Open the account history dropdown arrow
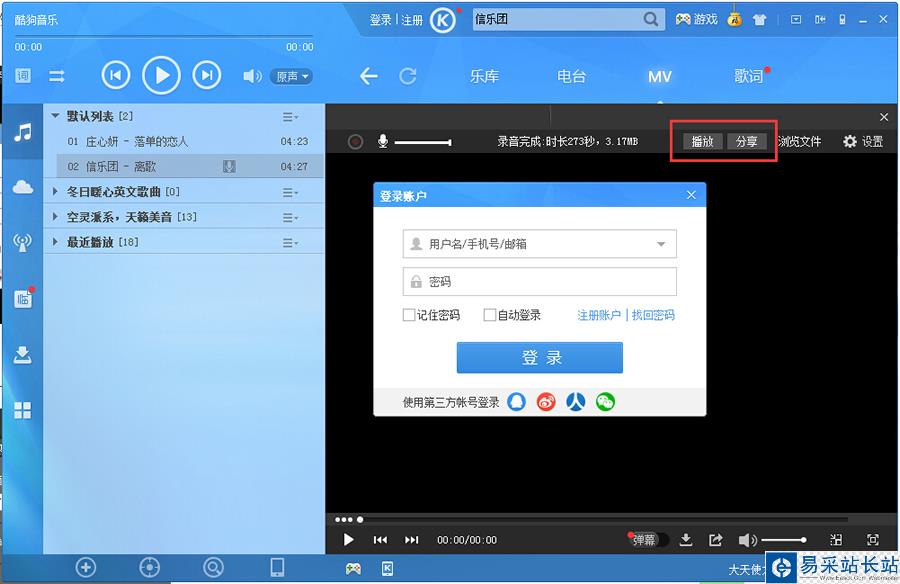Screen dimensions: 900x584 pos(661,244)
